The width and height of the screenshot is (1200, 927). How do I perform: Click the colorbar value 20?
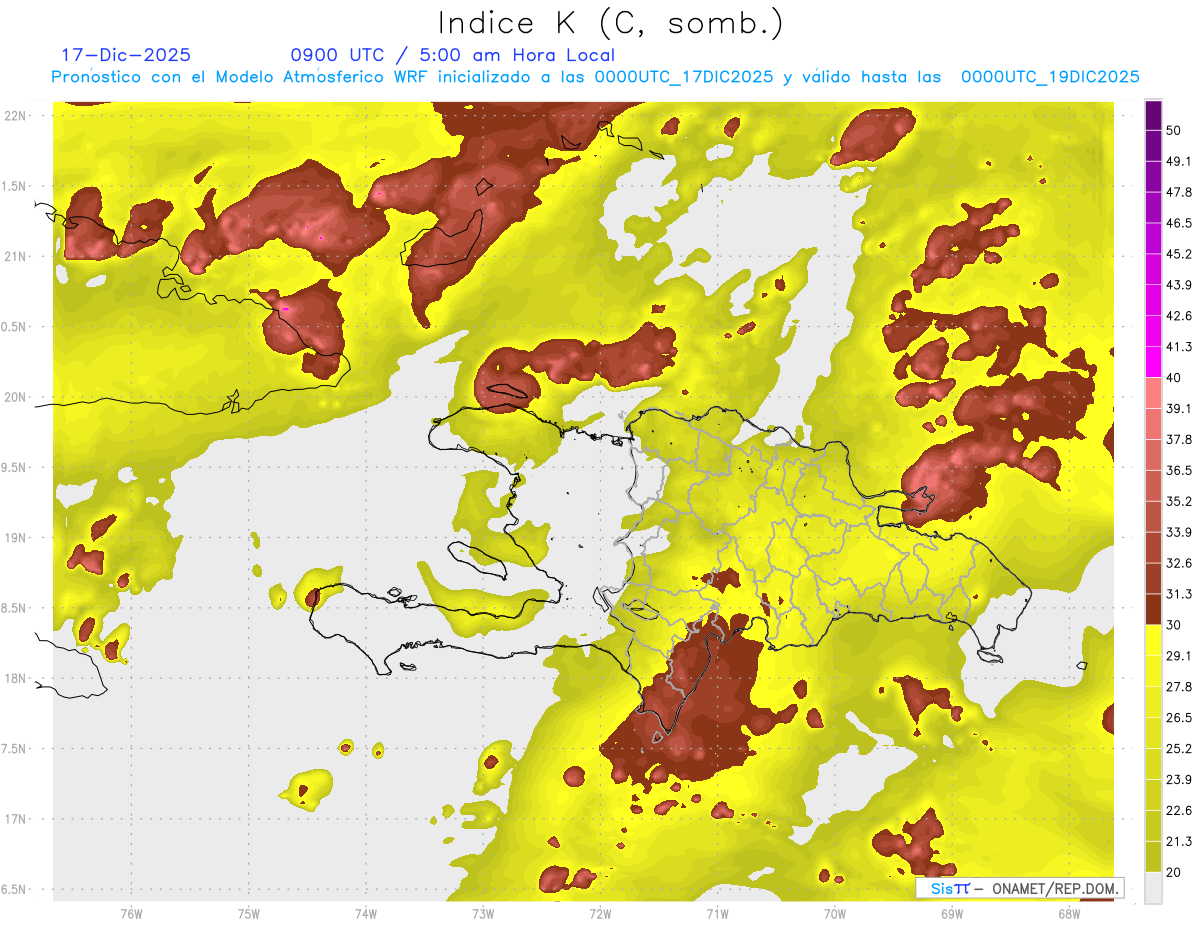(1176, 872)
